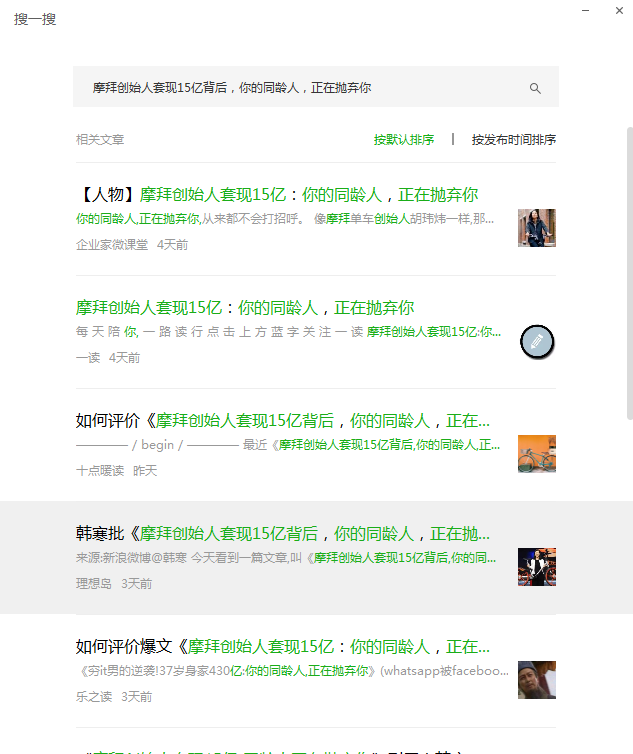Click source name 一读
The image size is (633, 754).
pyautogui.click(x=88, y=358)
